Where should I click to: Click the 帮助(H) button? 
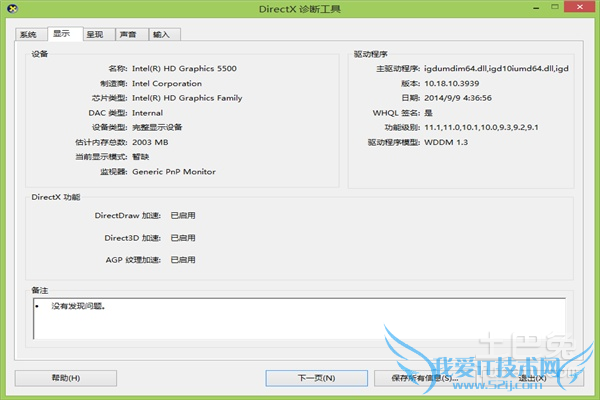pyautogui.click(x=66, y=378)
